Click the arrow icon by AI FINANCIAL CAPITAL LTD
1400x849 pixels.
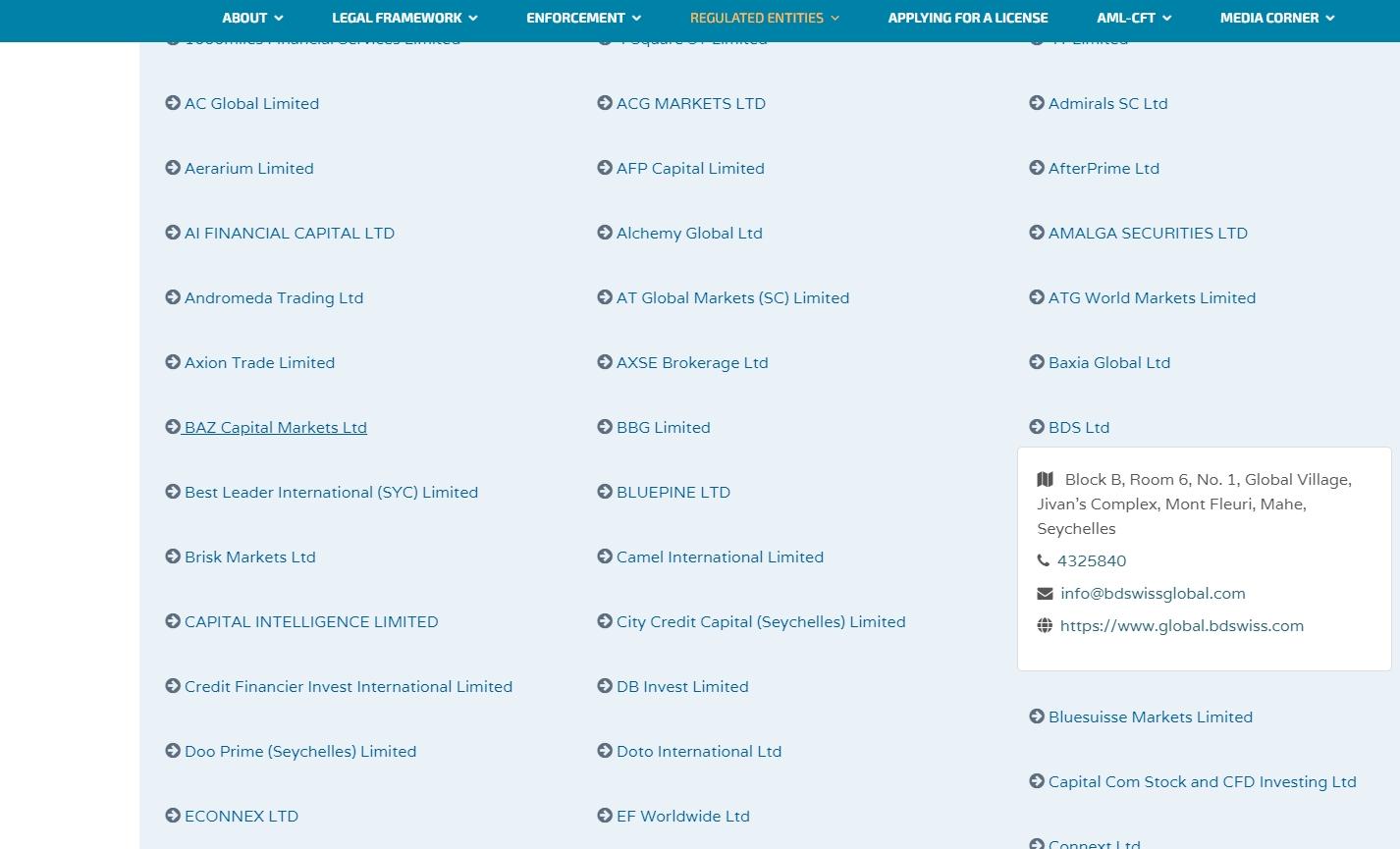click(173, 233)
